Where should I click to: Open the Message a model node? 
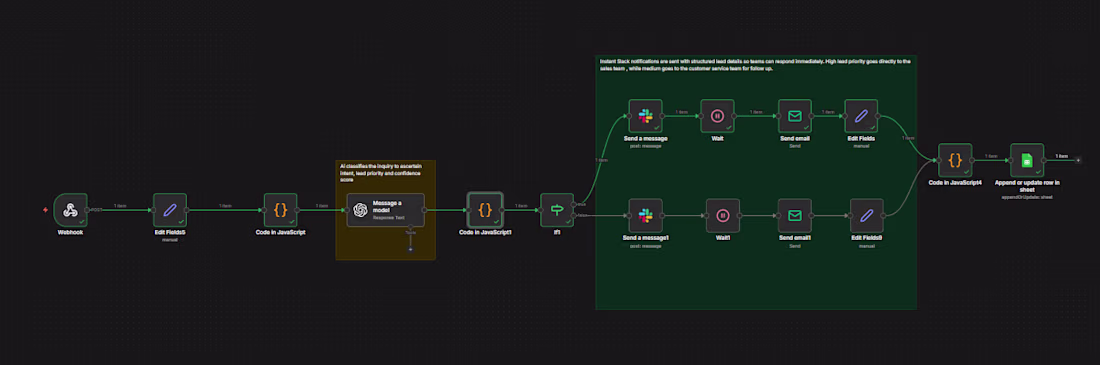click(386, 210)
